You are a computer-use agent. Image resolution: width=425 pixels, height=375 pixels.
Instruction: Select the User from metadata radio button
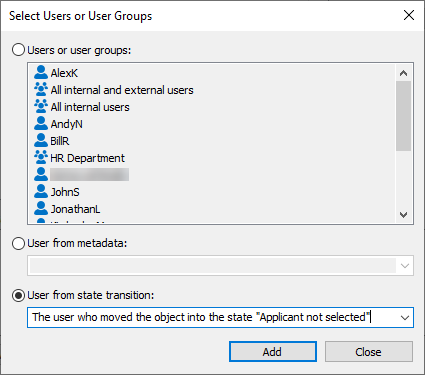pyautogui.click(x=18, y=243)
